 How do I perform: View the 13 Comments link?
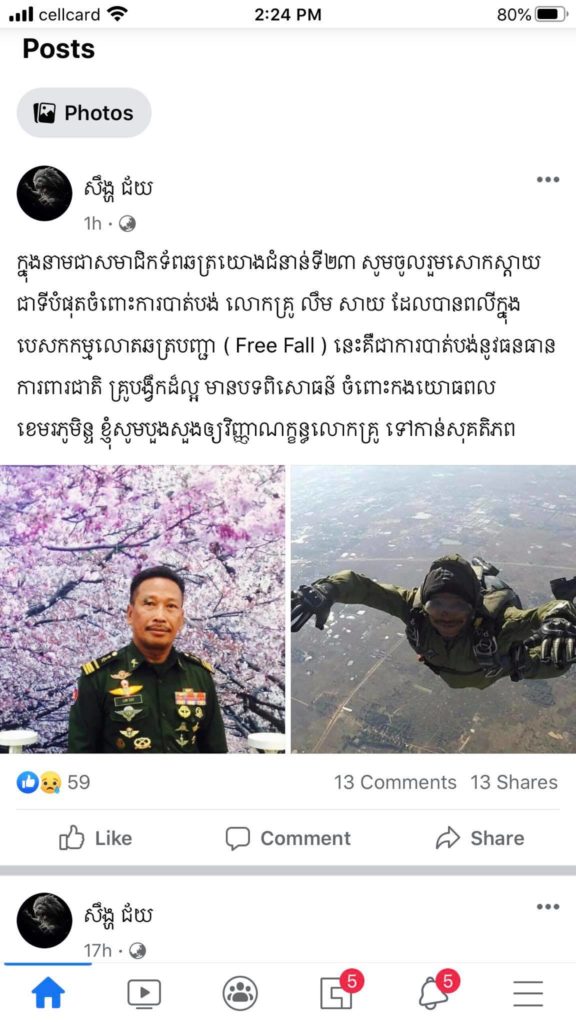(x=395, y=782)
